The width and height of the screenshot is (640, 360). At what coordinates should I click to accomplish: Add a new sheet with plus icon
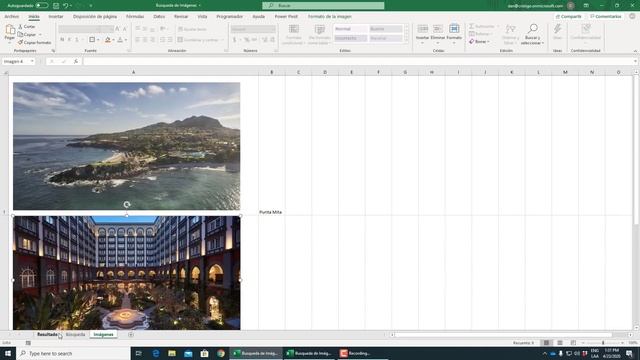[131, 335]
